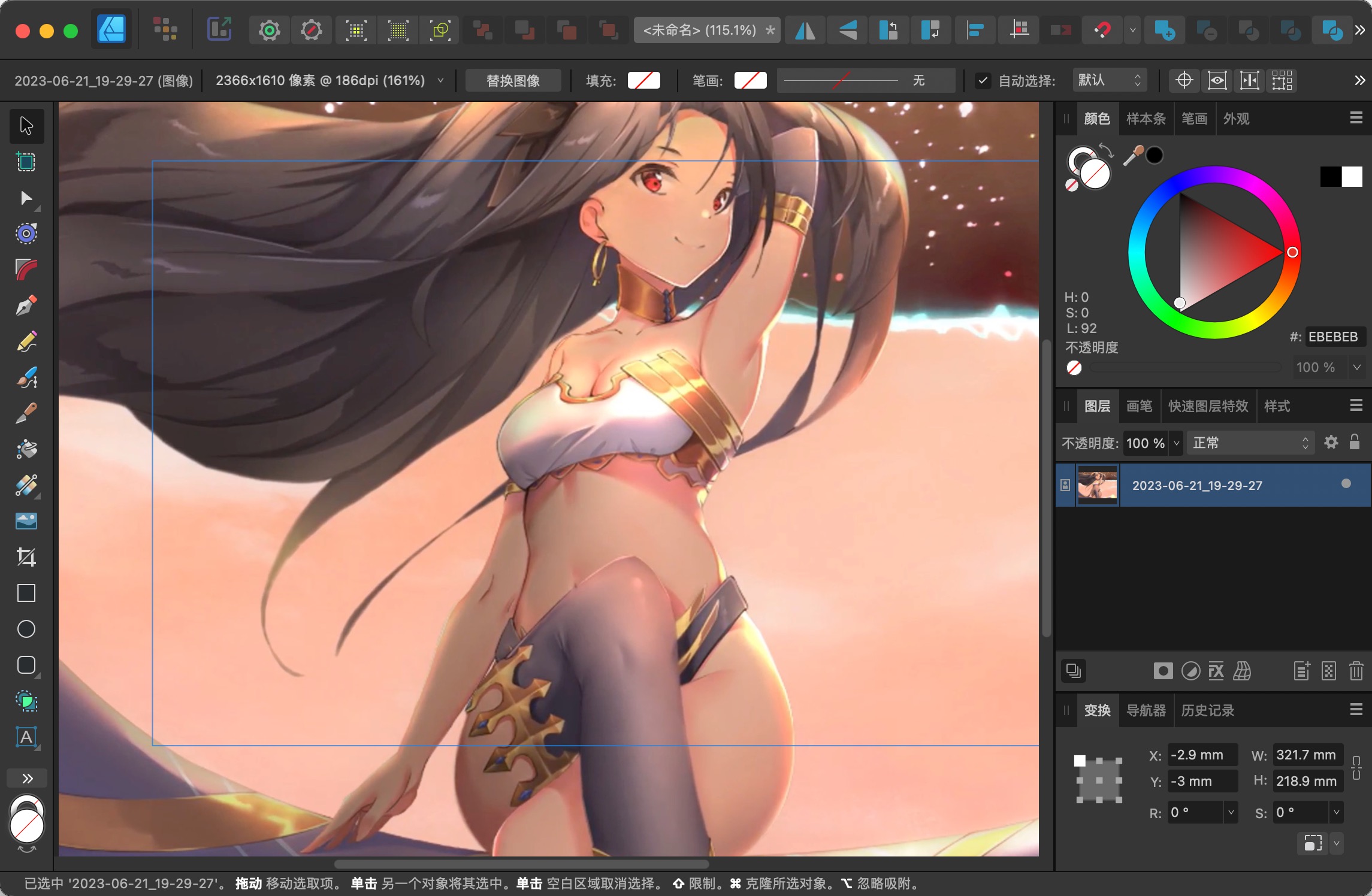Switch to the Export persona
1372x896 pixels.
click(219, 30)
